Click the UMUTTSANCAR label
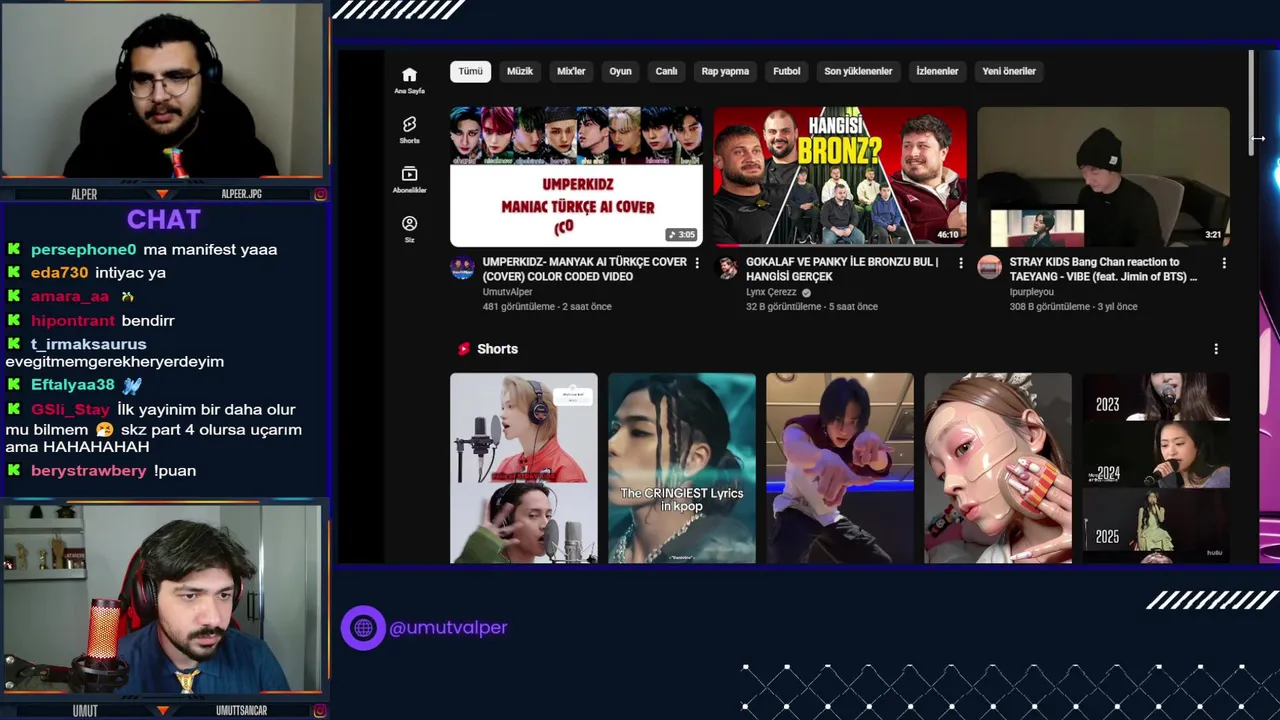This screenshot has height=720, width=1280. click(x=241, y=711)
